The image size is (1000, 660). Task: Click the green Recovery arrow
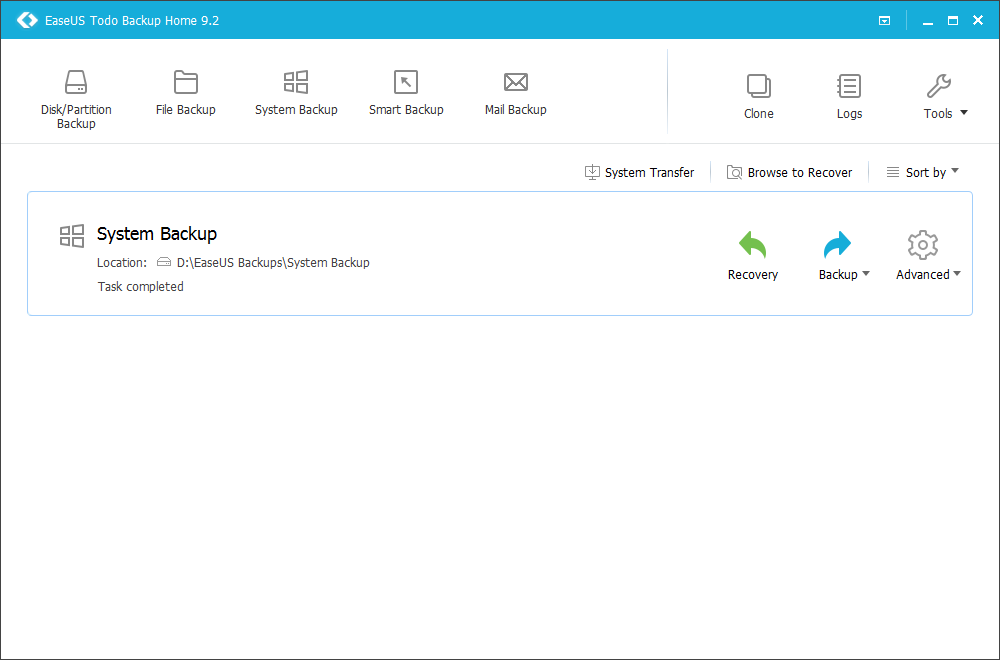point(753,244)
